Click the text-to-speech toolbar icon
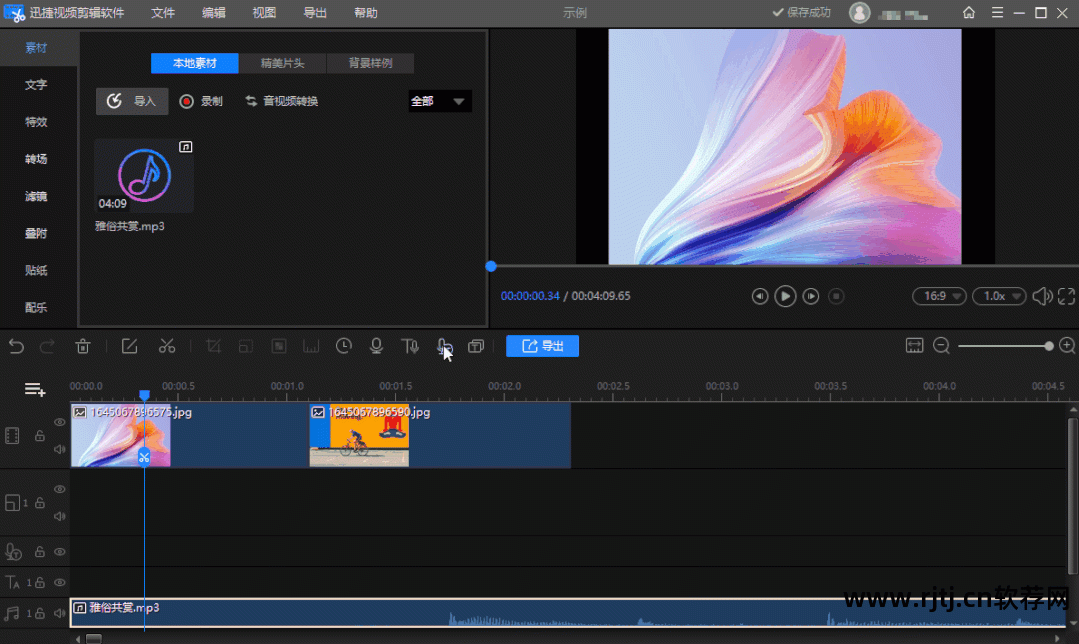 click(409, 346)
